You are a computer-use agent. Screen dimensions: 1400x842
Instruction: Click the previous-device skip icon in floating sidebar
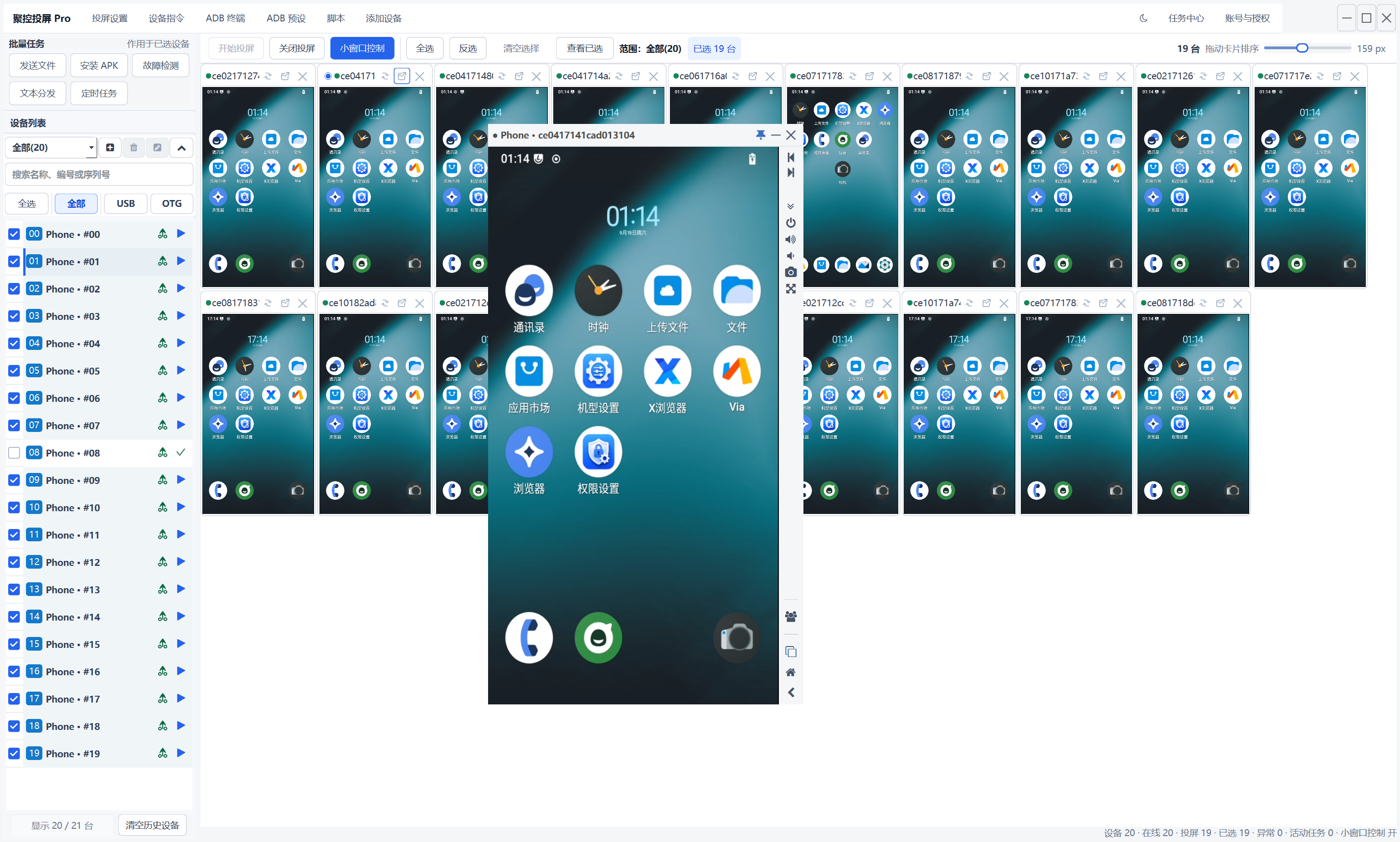[791, 157]
